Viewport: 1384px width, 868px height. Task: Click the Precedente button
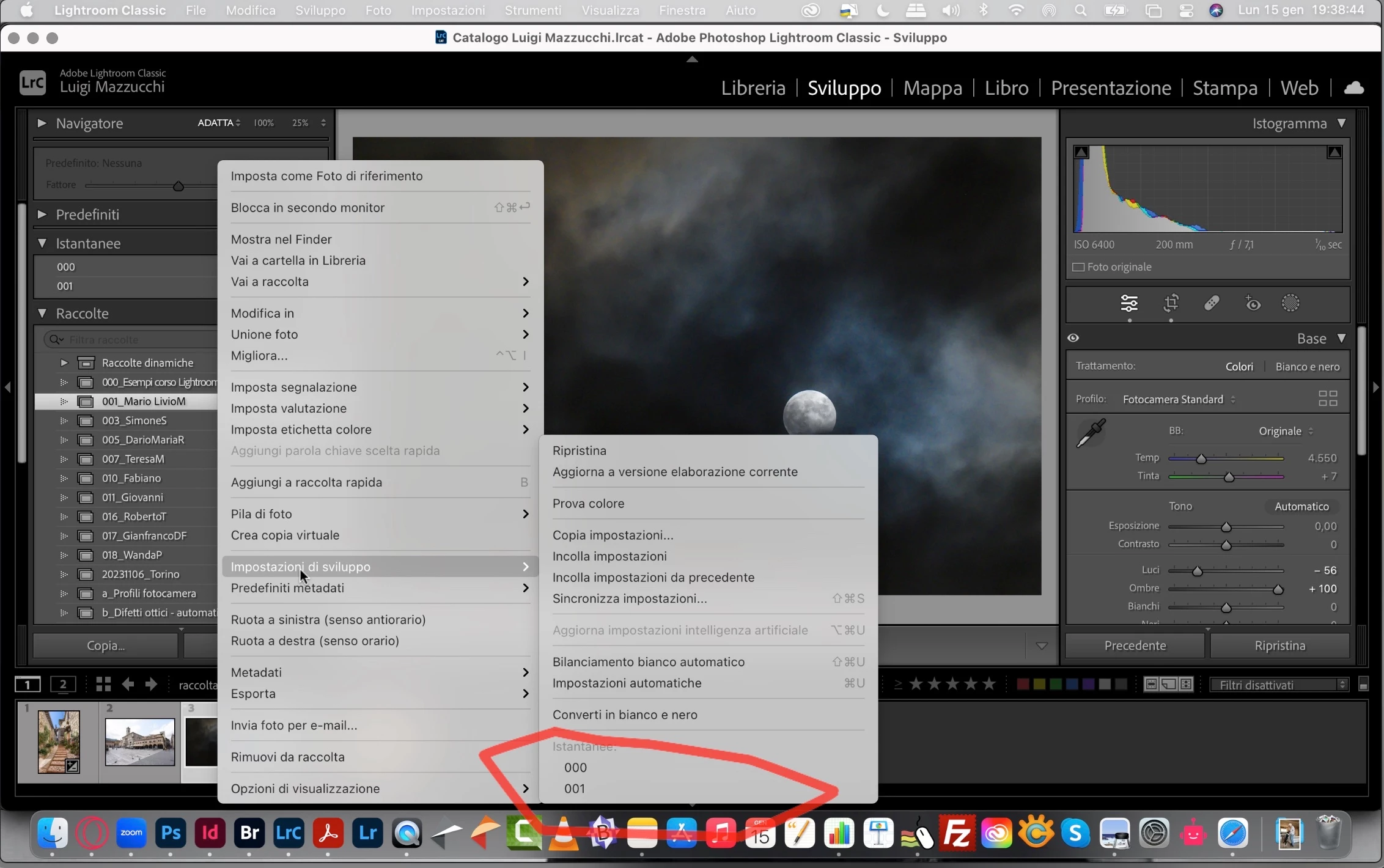(x=1135, y=645)
